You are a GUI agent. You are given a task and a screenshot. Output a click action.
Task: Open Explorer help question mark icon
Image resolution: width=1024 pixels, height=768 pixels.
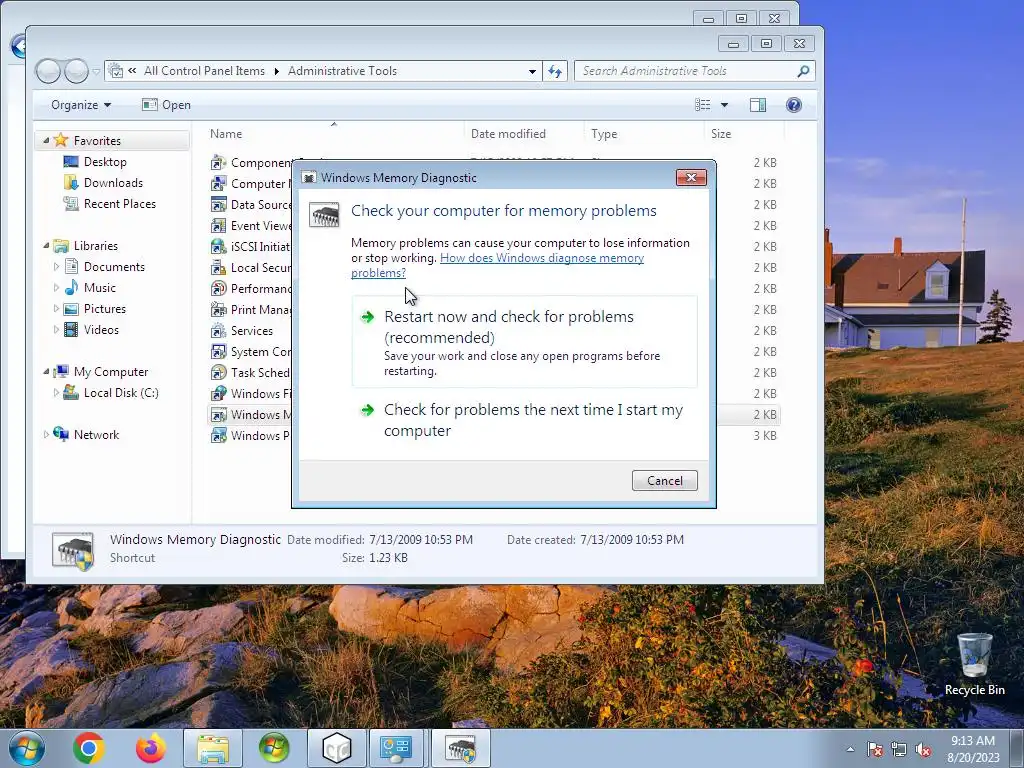[793, 105]
